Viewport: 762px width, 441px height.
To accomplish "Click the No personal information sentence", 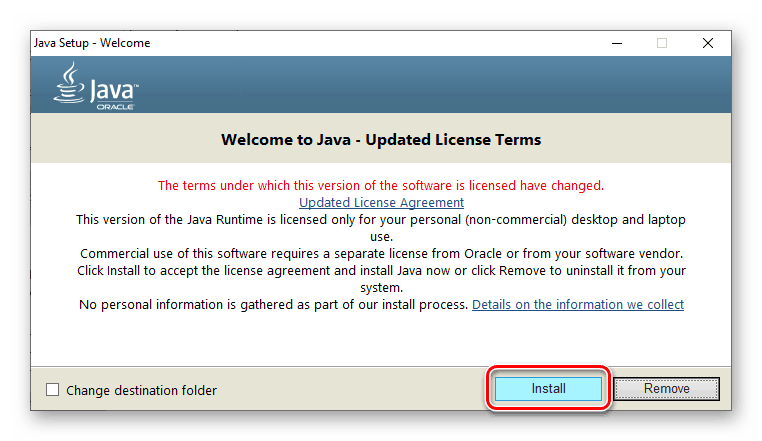I will 273,304.
